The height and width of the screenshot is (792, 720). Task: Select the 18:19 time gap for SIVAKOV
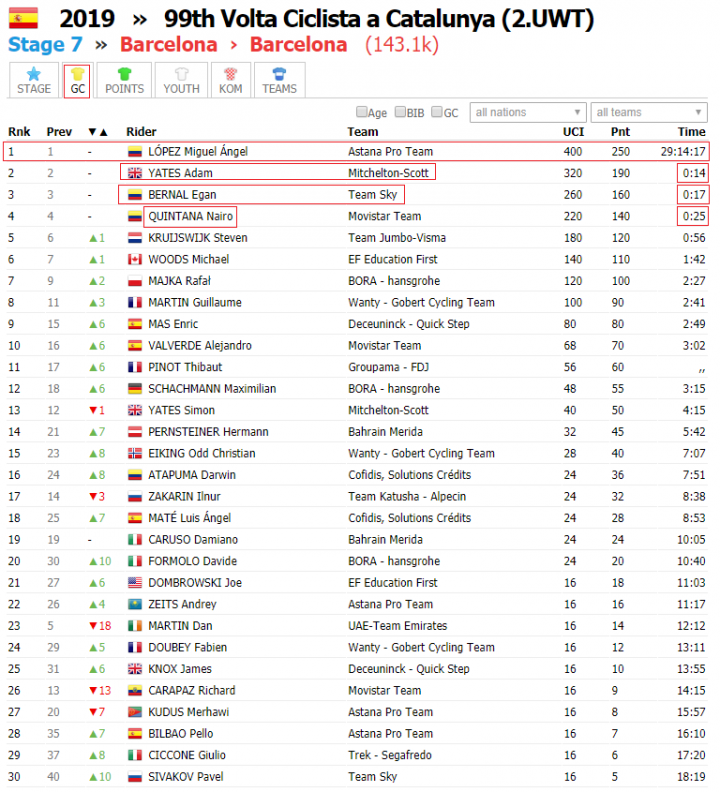691,777
